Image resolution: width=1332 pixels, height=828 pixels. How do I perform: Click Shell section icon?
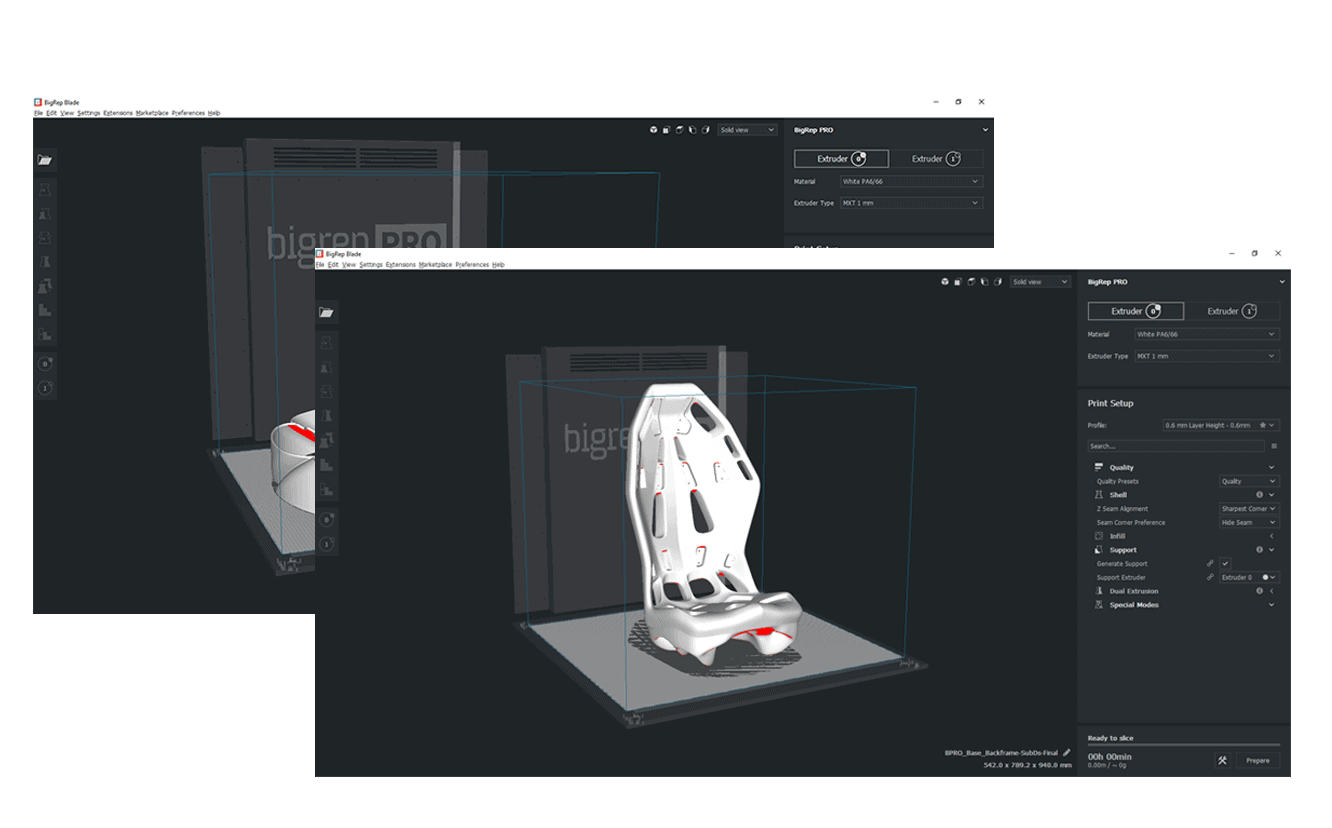pos(1098,495)
